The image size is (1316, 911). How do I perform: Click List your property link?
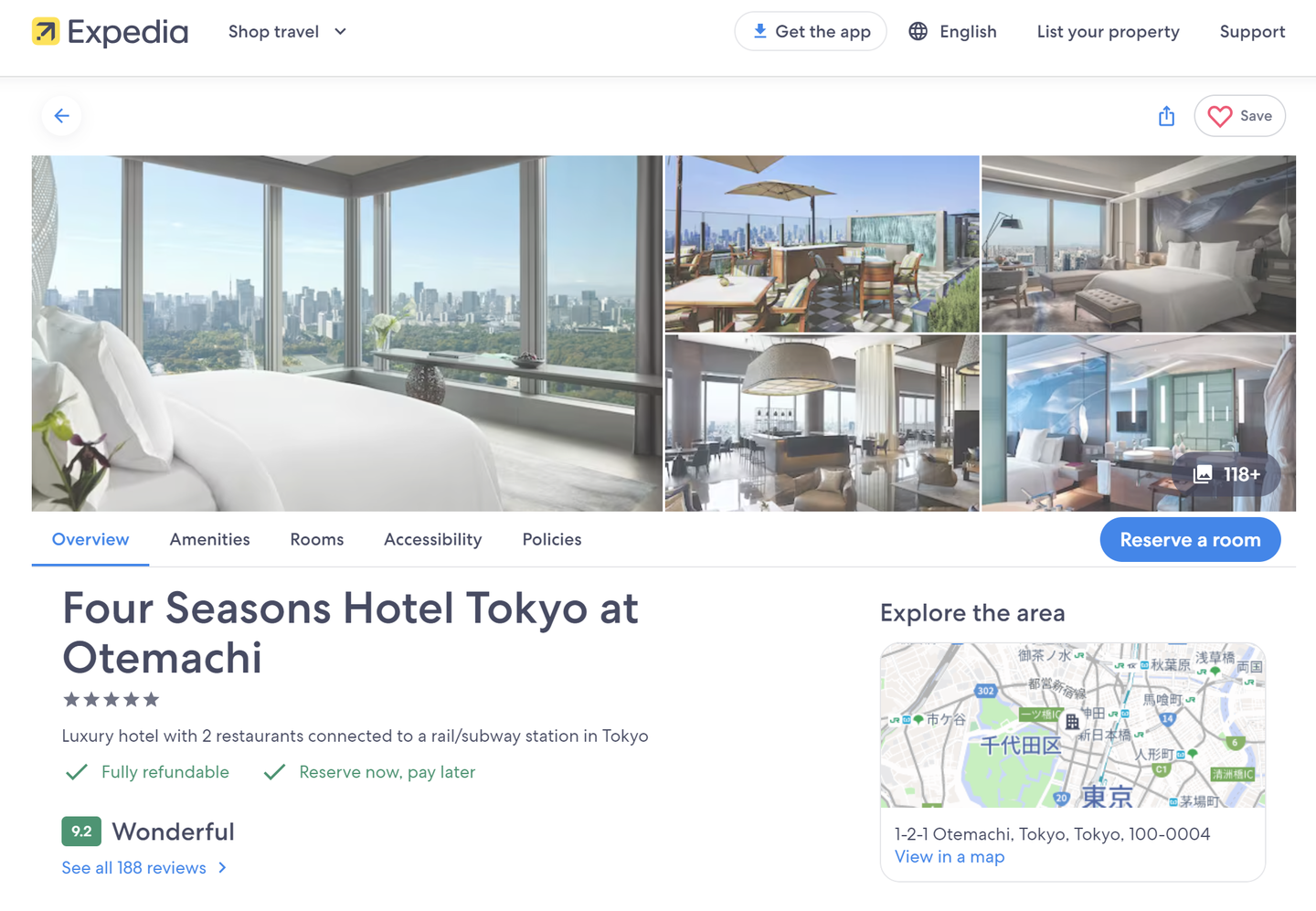point(1108,31)
